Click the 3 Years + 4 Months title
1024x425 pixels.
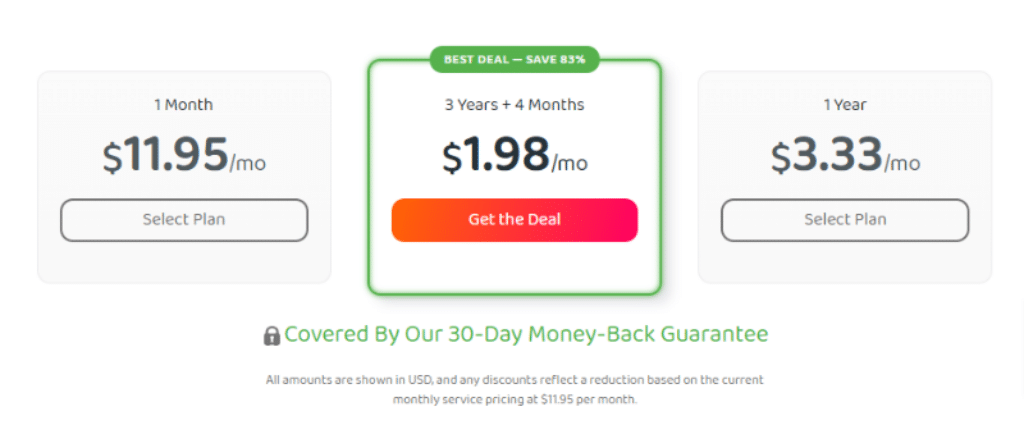[515, 104]
